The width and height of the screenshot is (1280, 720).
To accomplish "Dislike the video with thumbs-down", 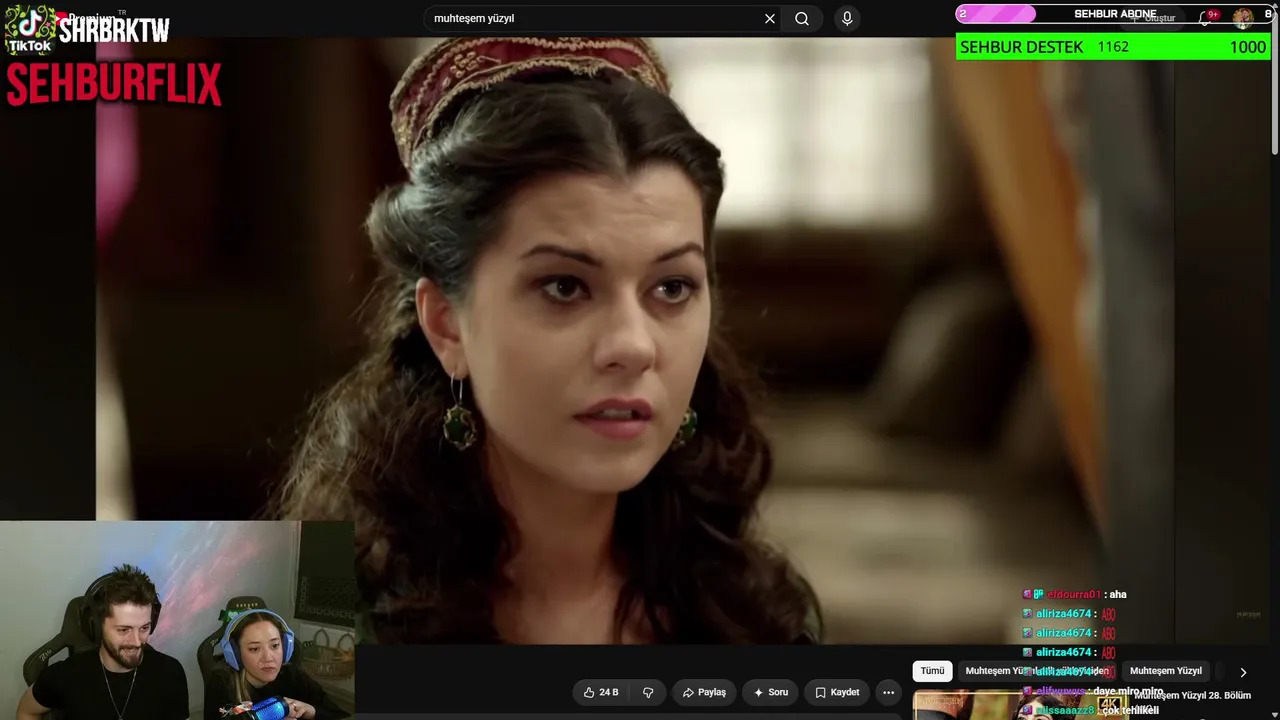I will 648,692.
